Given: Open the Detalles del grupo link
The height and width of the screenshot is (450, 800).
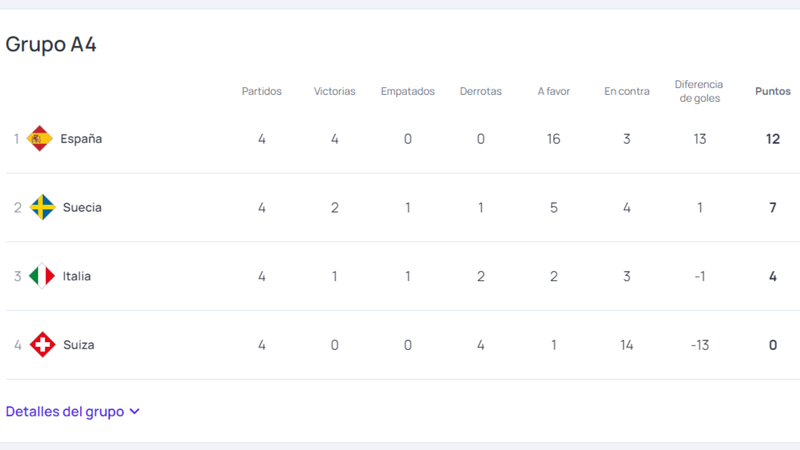Looking at the screenshot, I should [x=65, y=412].
